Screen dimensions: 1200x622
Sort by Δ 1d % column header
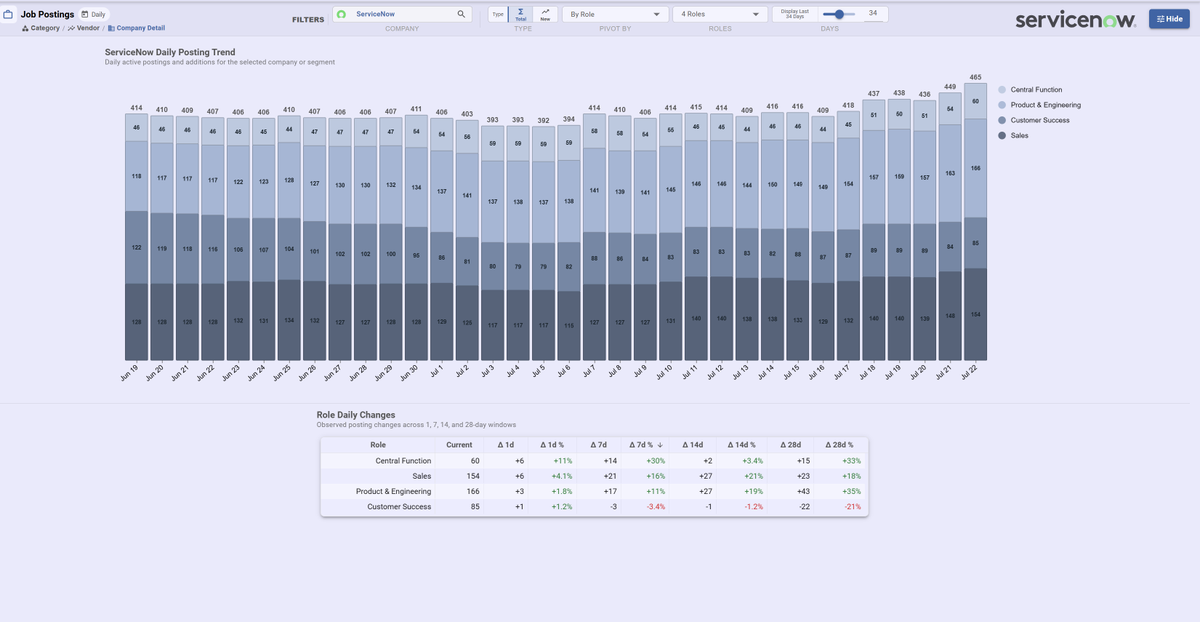point(552,445)
